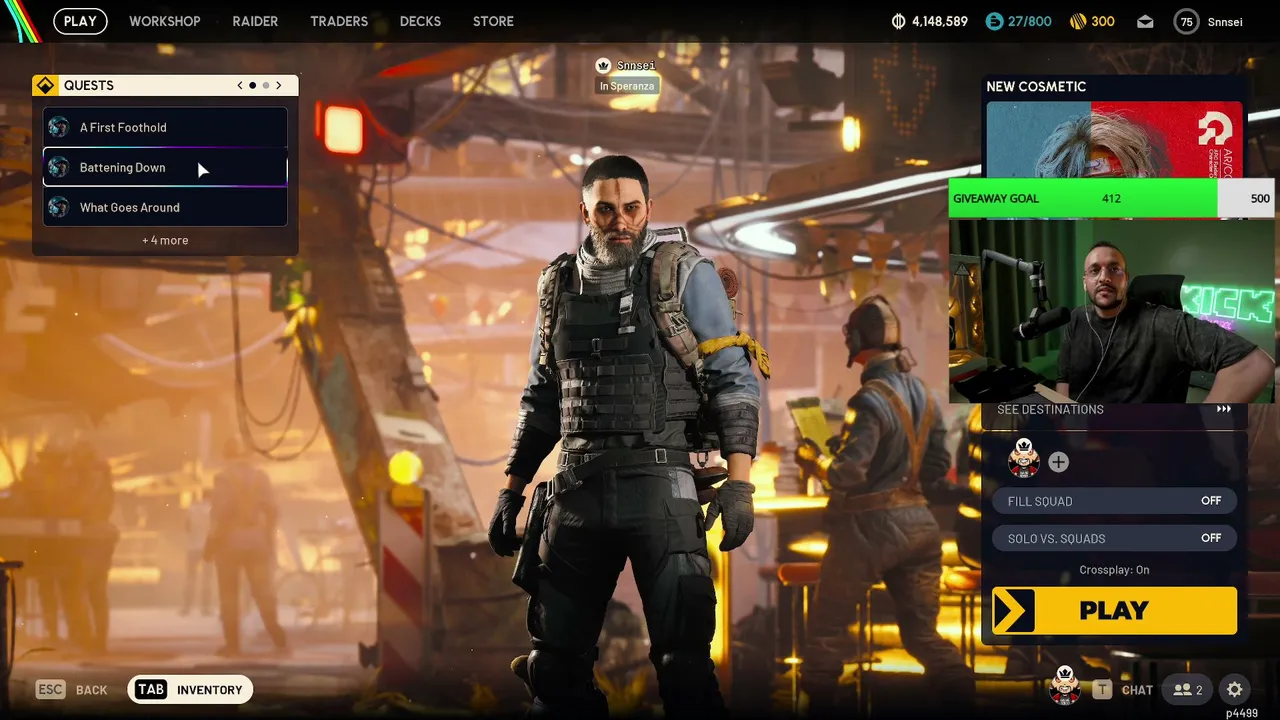Click the "In Speranza" status label
This screenshot has height=720, width=1280.
[x=627, y=86]
